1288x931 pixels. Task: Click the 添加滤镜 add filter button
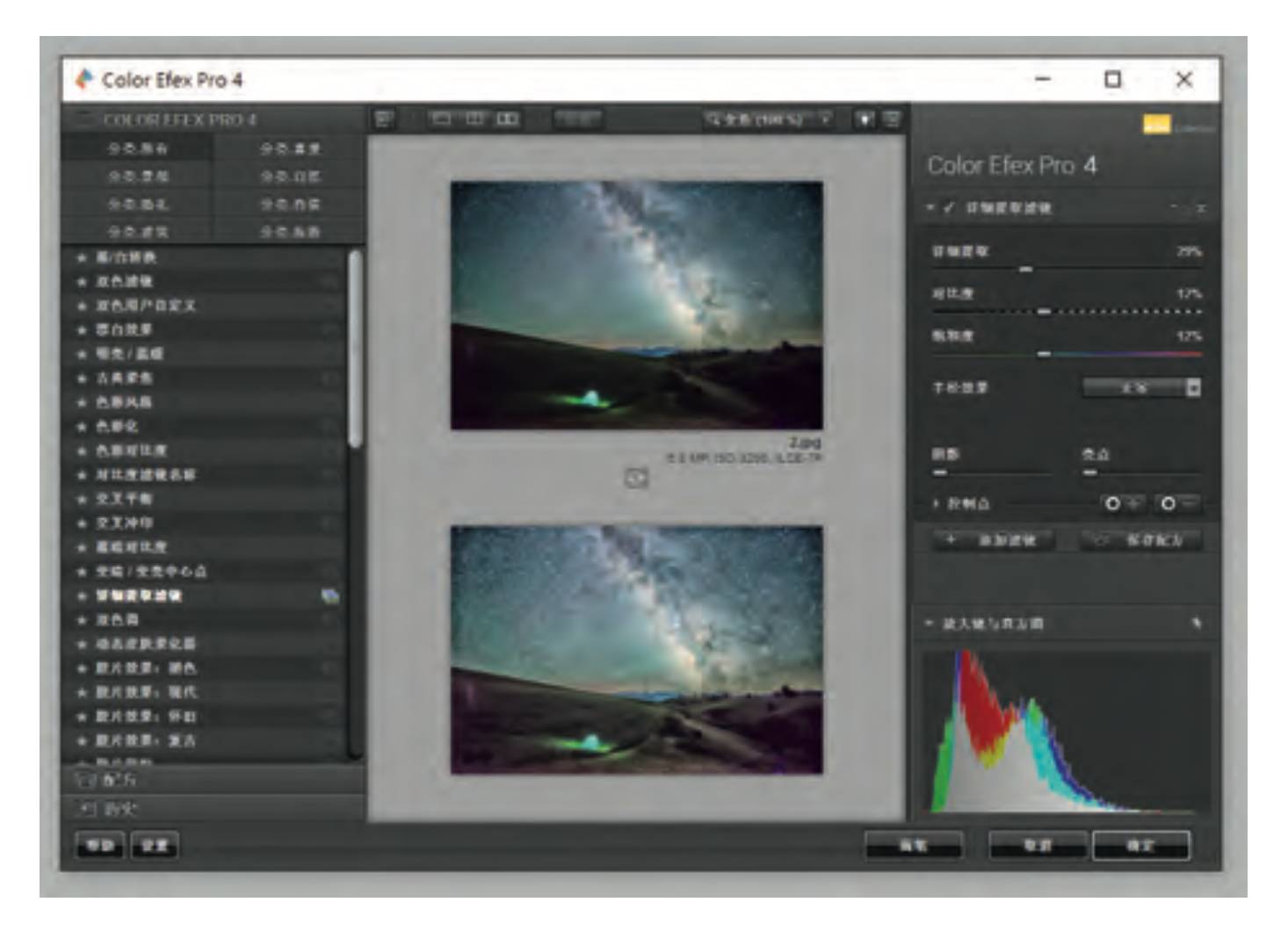click(x=993, y=540)
